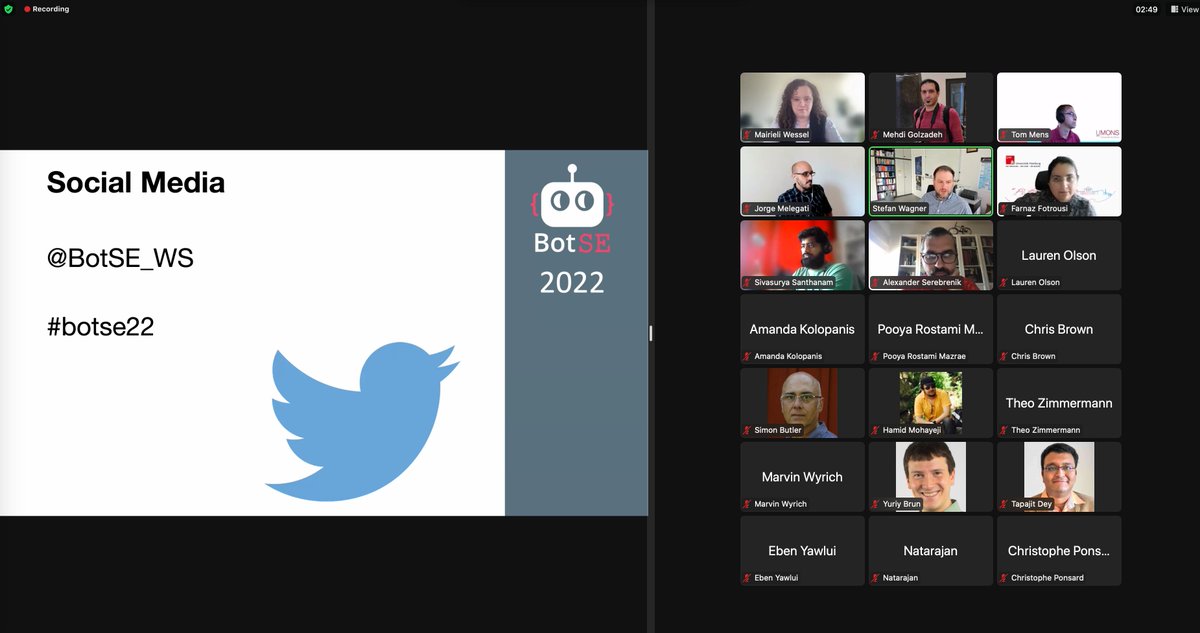Click the 02:49 meeting timer
Image resolution: width=1200 pixels, height=633 pixels.
coord(1147,9)
